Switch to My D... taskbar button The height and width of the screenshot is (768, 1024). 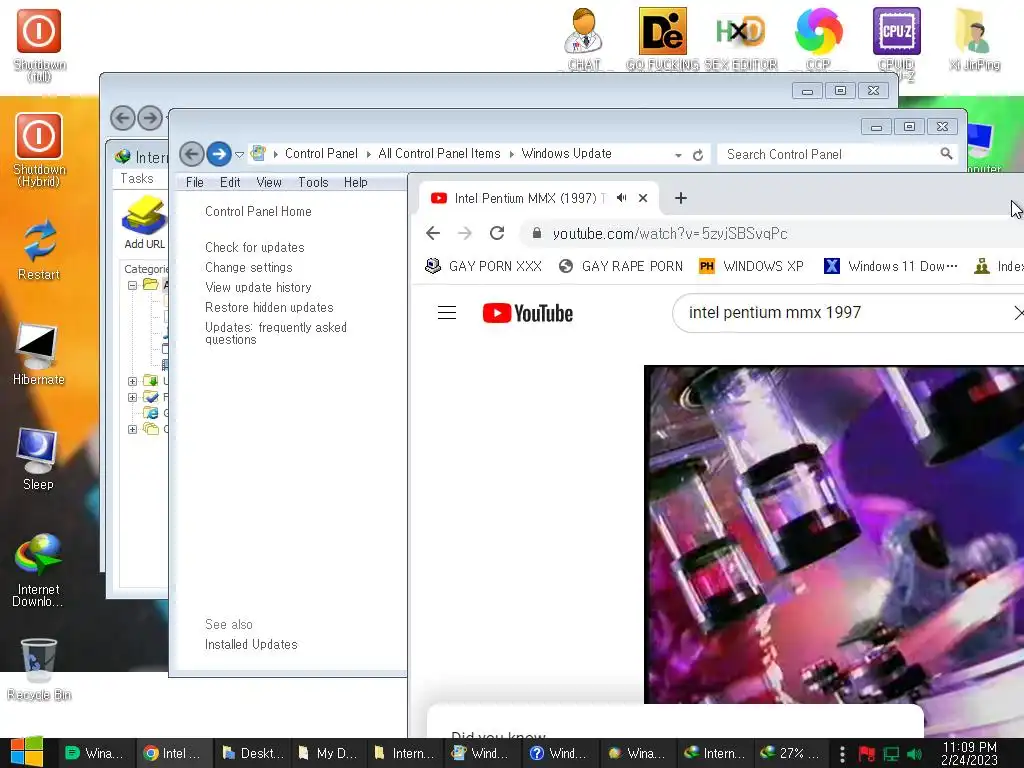tap(328, 753)
